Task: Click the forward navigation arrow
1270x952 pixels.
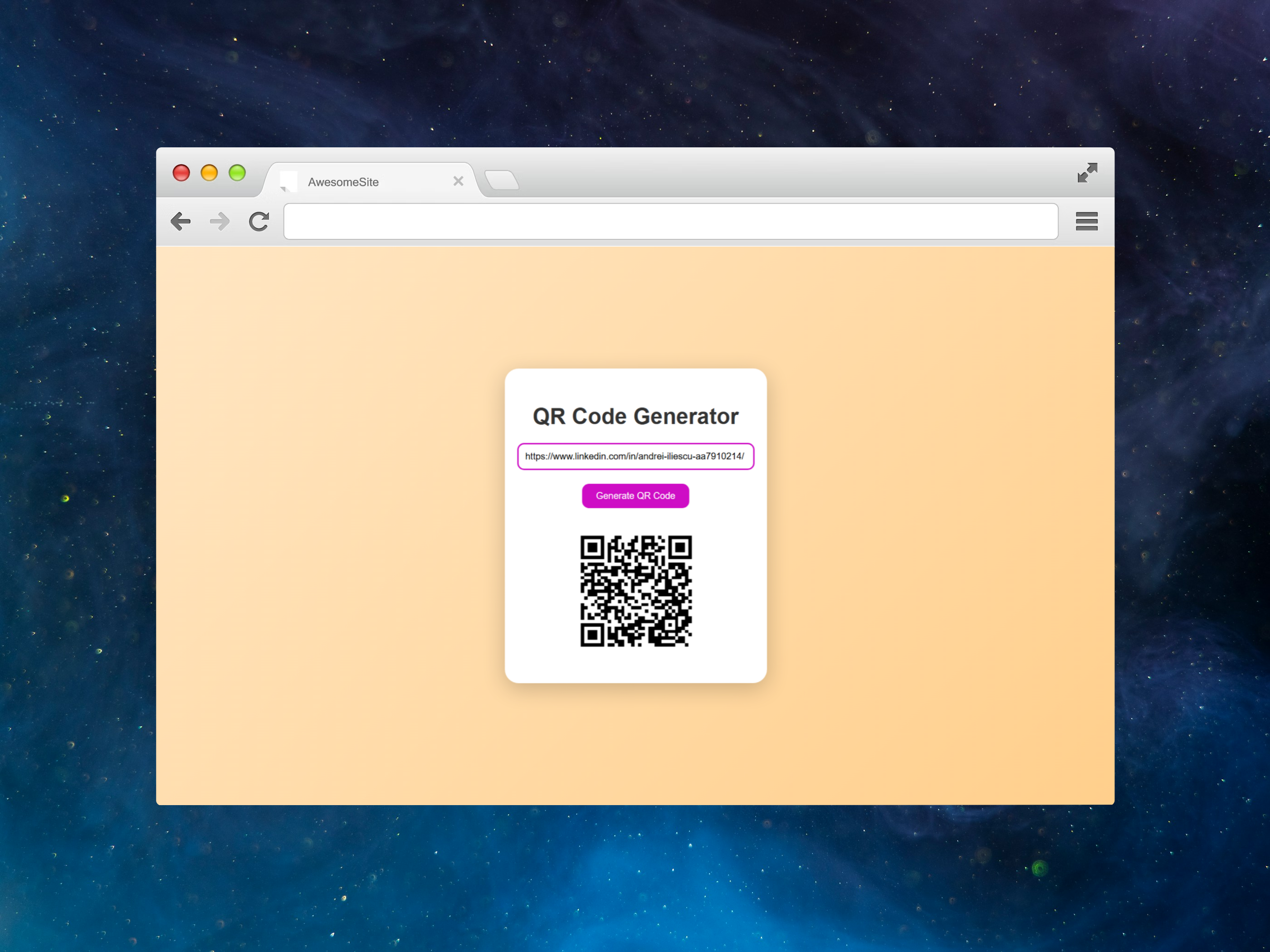Action: pos(220,222)
